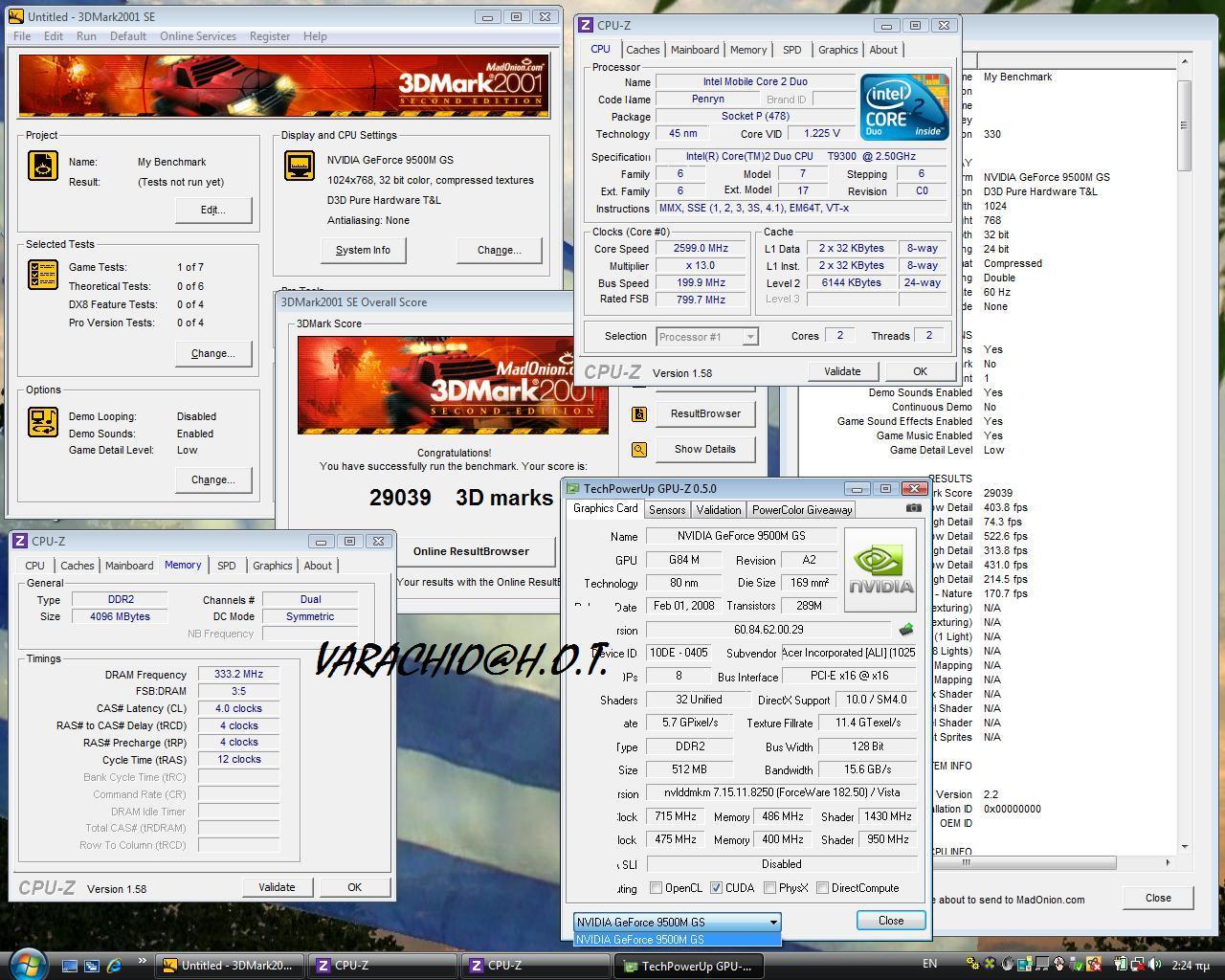This screenshot has width=1225, height=980.
Task: Click Change... under Display and CPU Settings
Action: [x=500, y=250]
